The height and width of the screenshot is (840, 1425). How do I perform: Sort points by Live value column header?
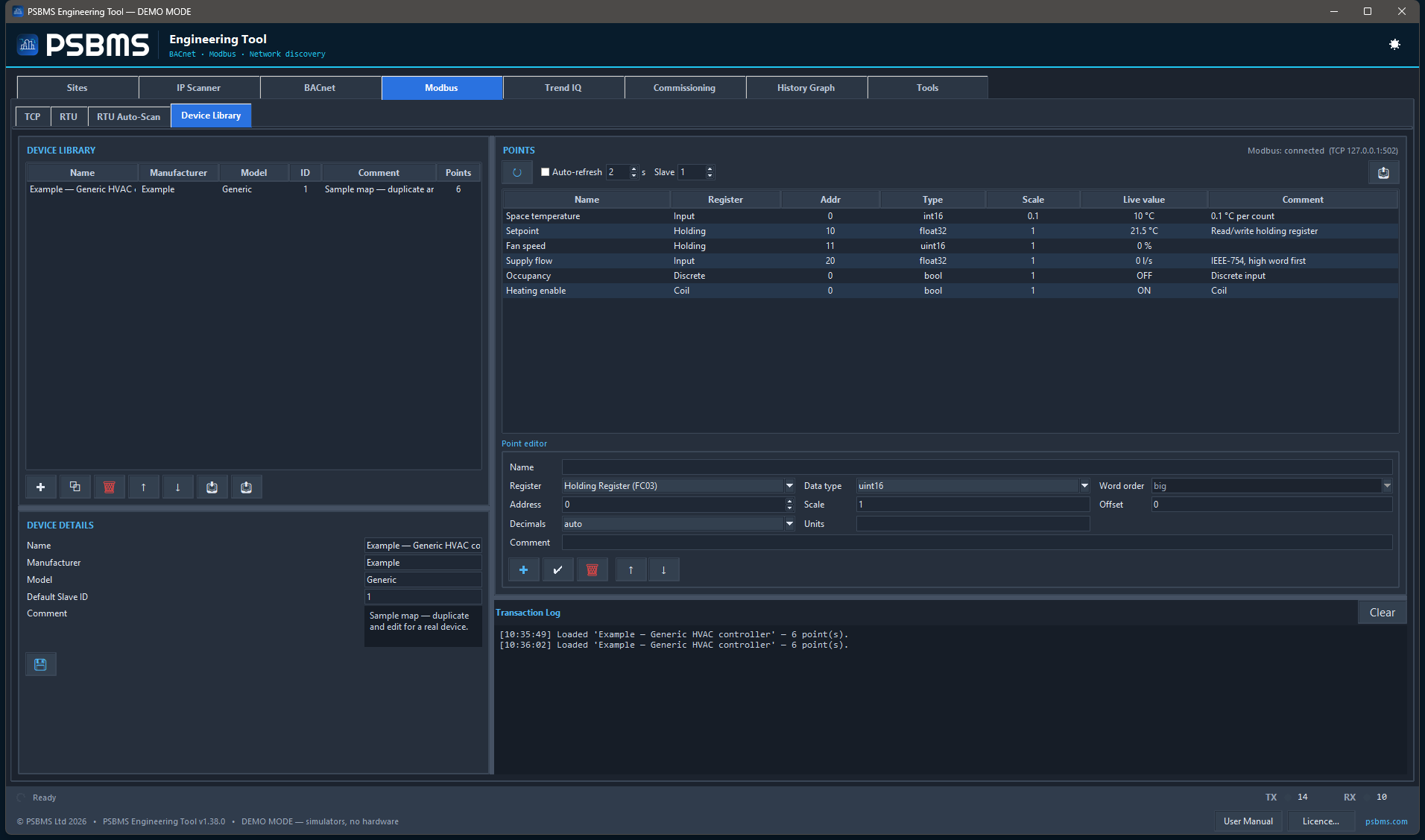(x=1144, y=200)
